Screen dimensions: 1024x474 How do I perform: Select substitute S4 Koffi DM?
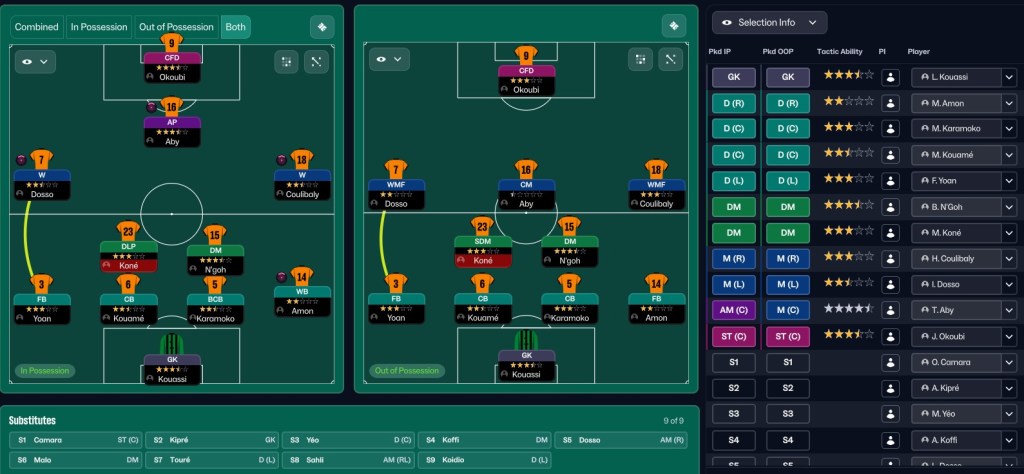point(485,440)
